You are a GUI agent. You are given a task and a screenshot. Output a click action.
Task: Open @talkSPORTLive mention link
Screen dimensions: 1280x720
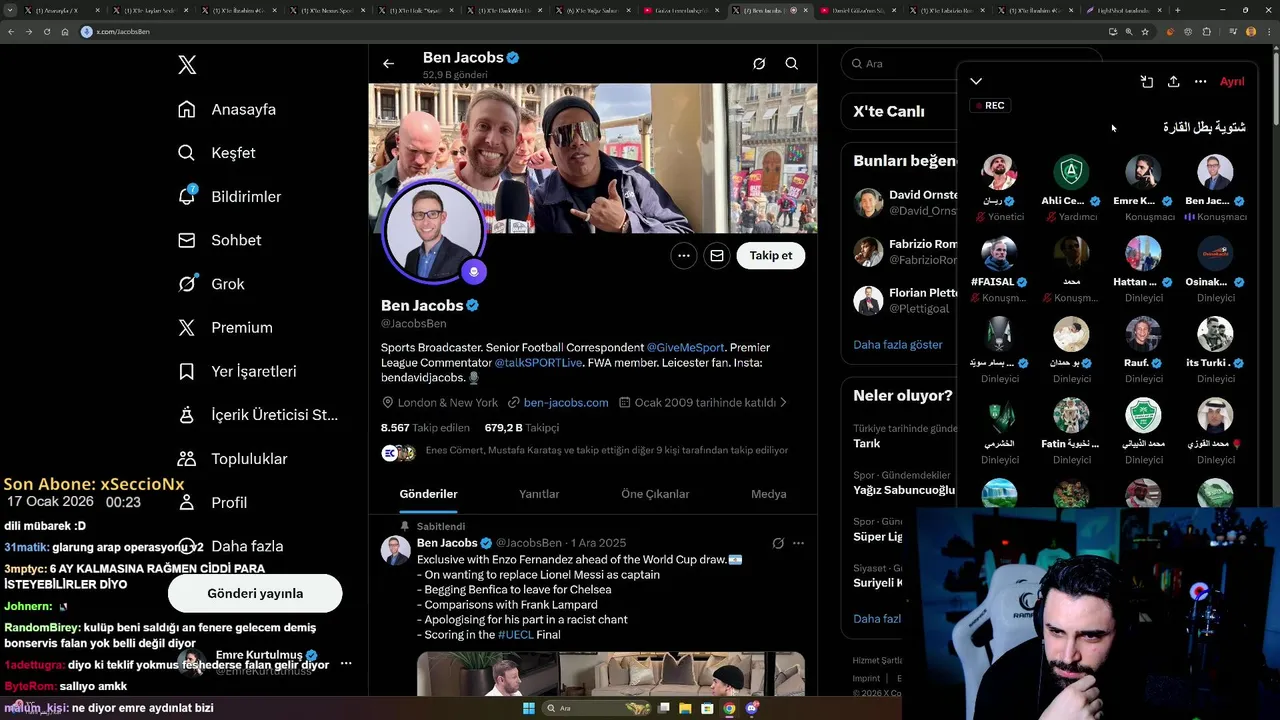(538, 362)
